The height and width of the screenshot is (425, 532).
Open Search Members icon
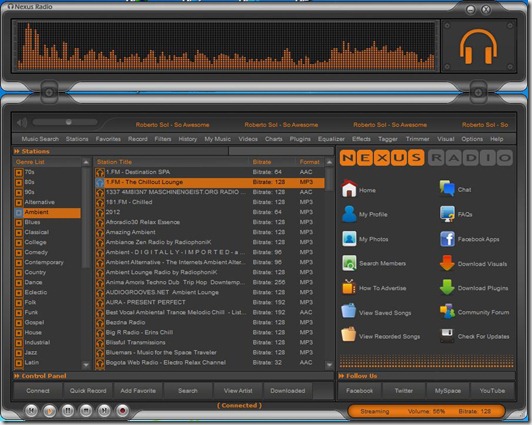click(x=349, y=263)
